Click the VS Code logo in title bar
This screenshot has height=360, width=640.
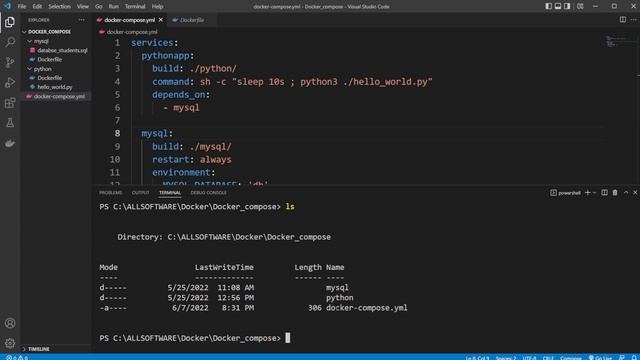pyautogui.click(x=7, y=6)
